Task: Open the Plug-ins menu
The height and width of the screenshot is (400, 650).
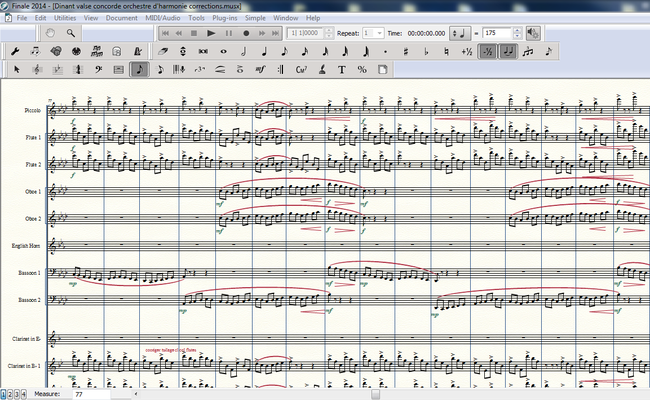Action: click(x=225, y=18)
